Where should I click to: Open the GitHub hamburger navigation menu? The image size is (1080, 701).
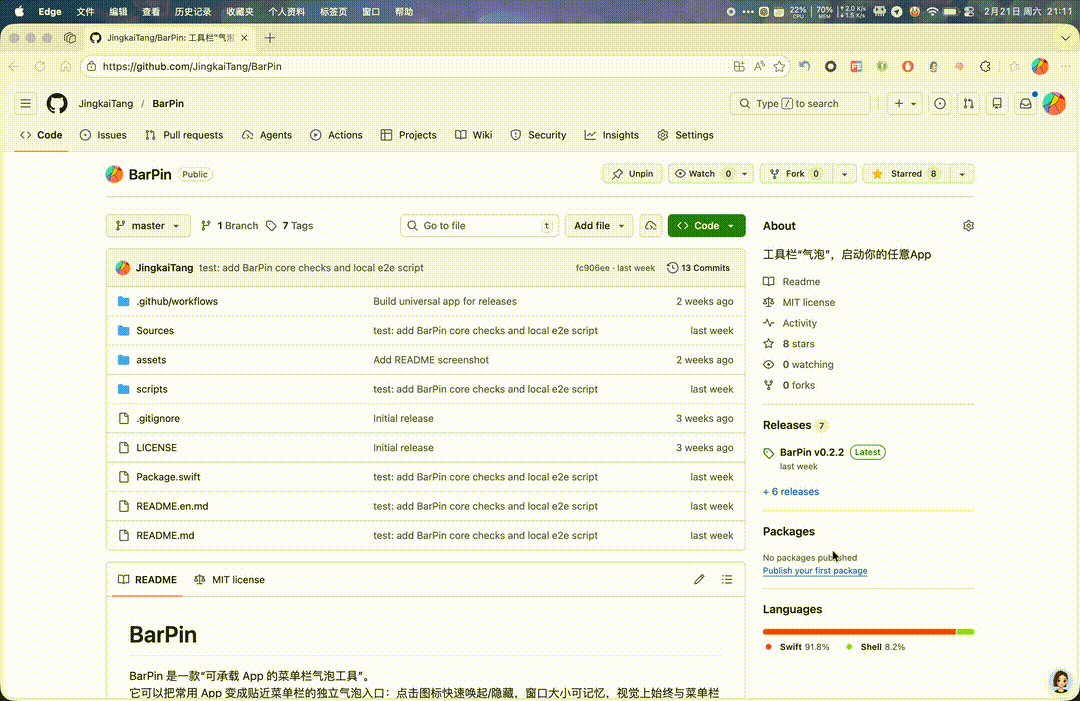(x=25, y=104)
